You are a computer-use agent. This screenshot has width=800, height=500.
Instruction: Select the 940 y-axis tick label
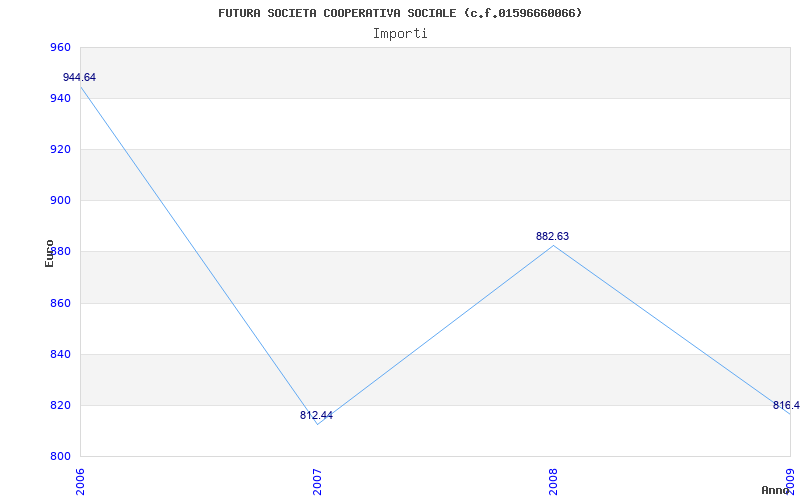point(60,99)
